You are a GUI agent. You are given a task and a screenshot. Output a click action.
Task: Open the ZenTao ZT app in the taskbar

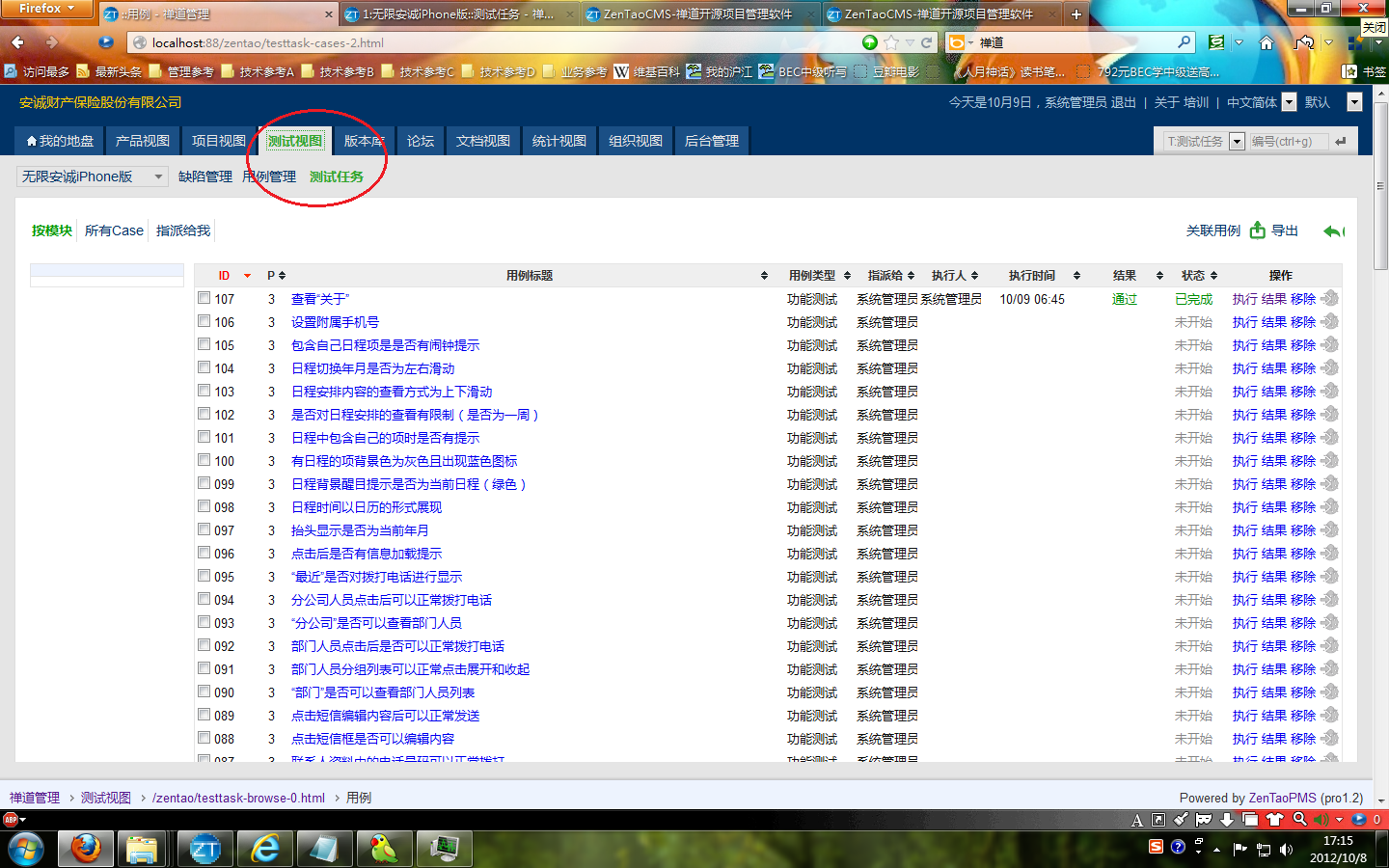coord(204,849)
